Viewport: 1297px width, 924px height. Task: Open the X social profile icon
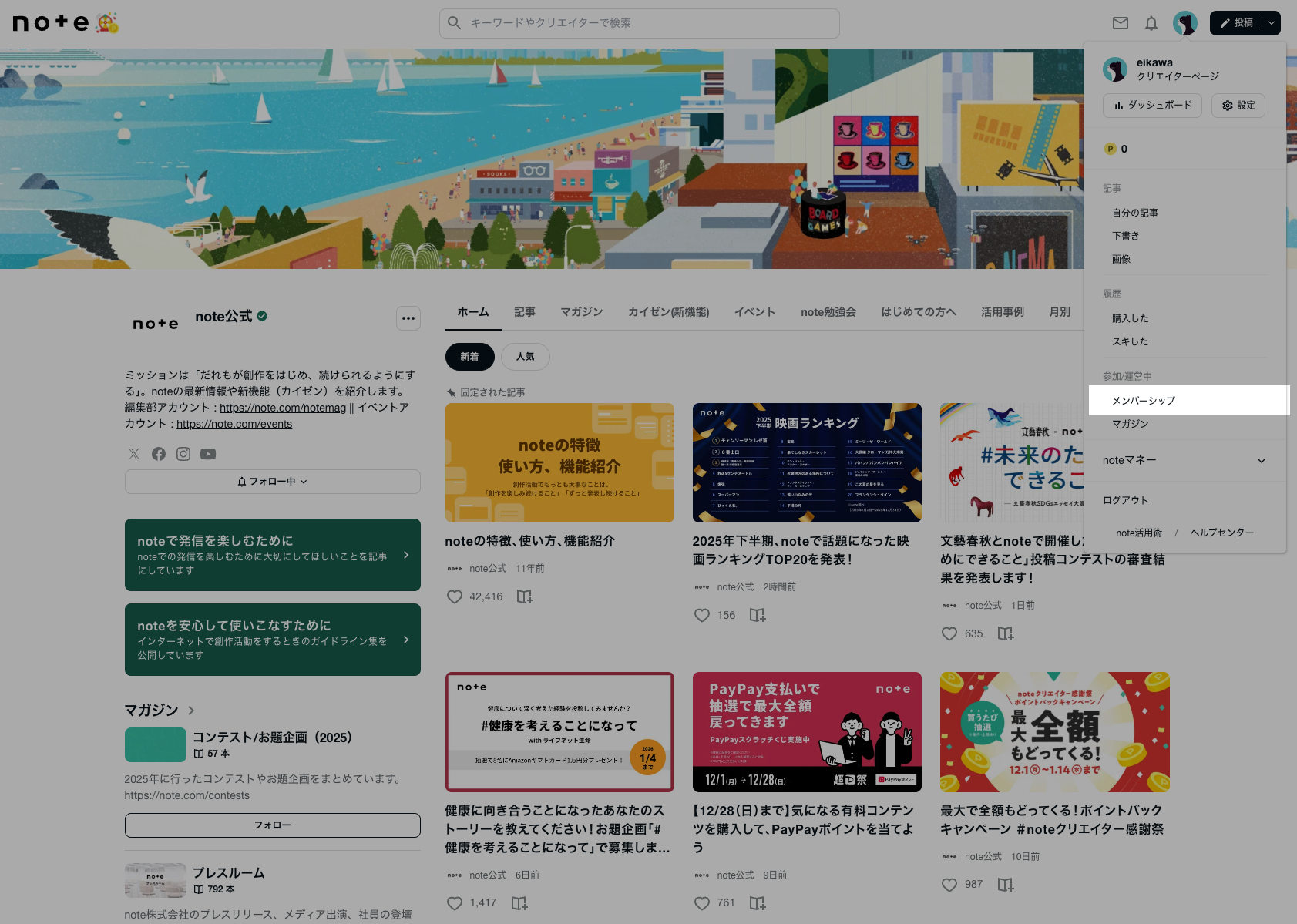(134, 454)
